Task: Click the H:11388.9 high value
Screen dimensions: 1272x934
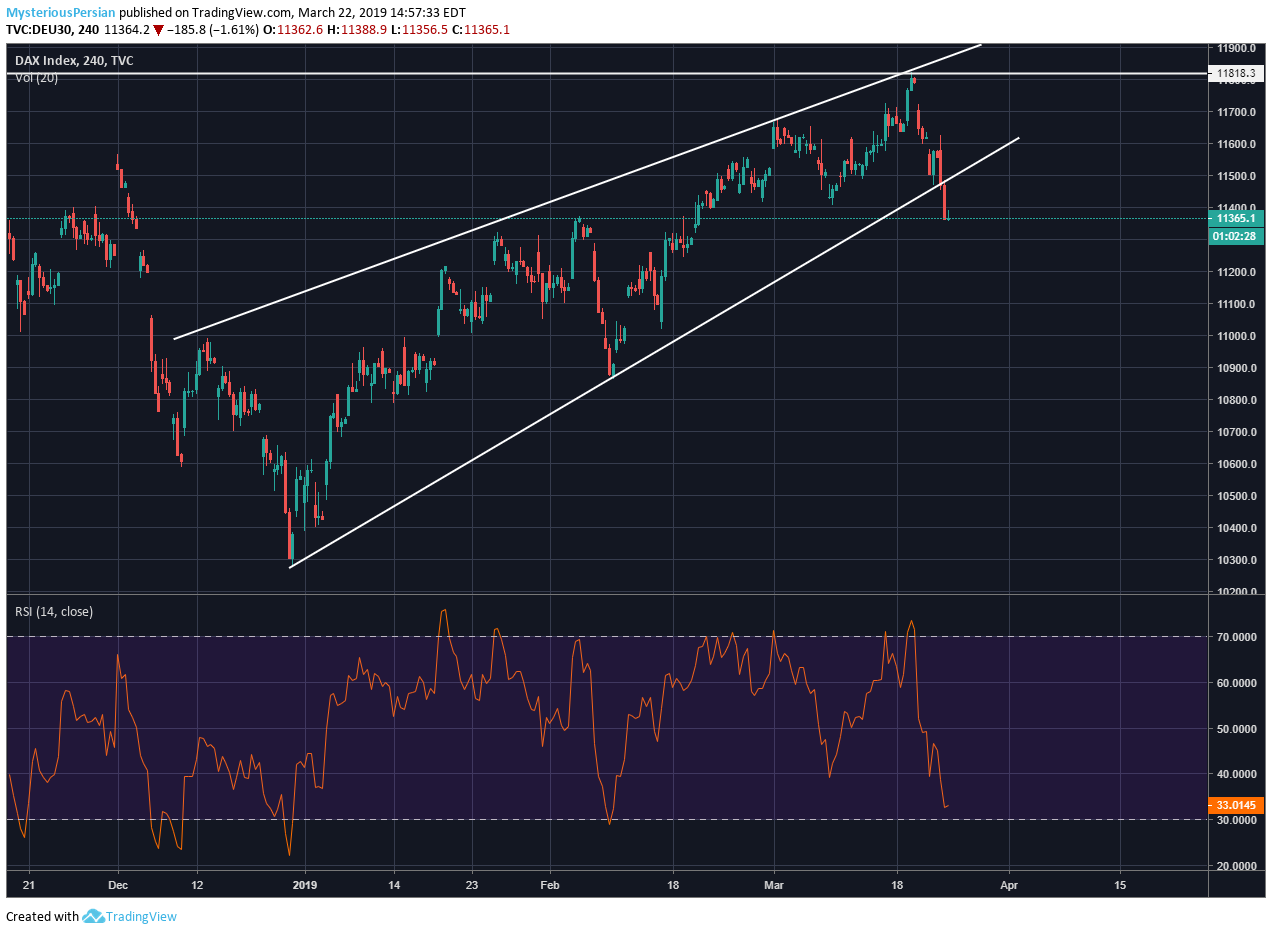Action: (x=355, y=30)
